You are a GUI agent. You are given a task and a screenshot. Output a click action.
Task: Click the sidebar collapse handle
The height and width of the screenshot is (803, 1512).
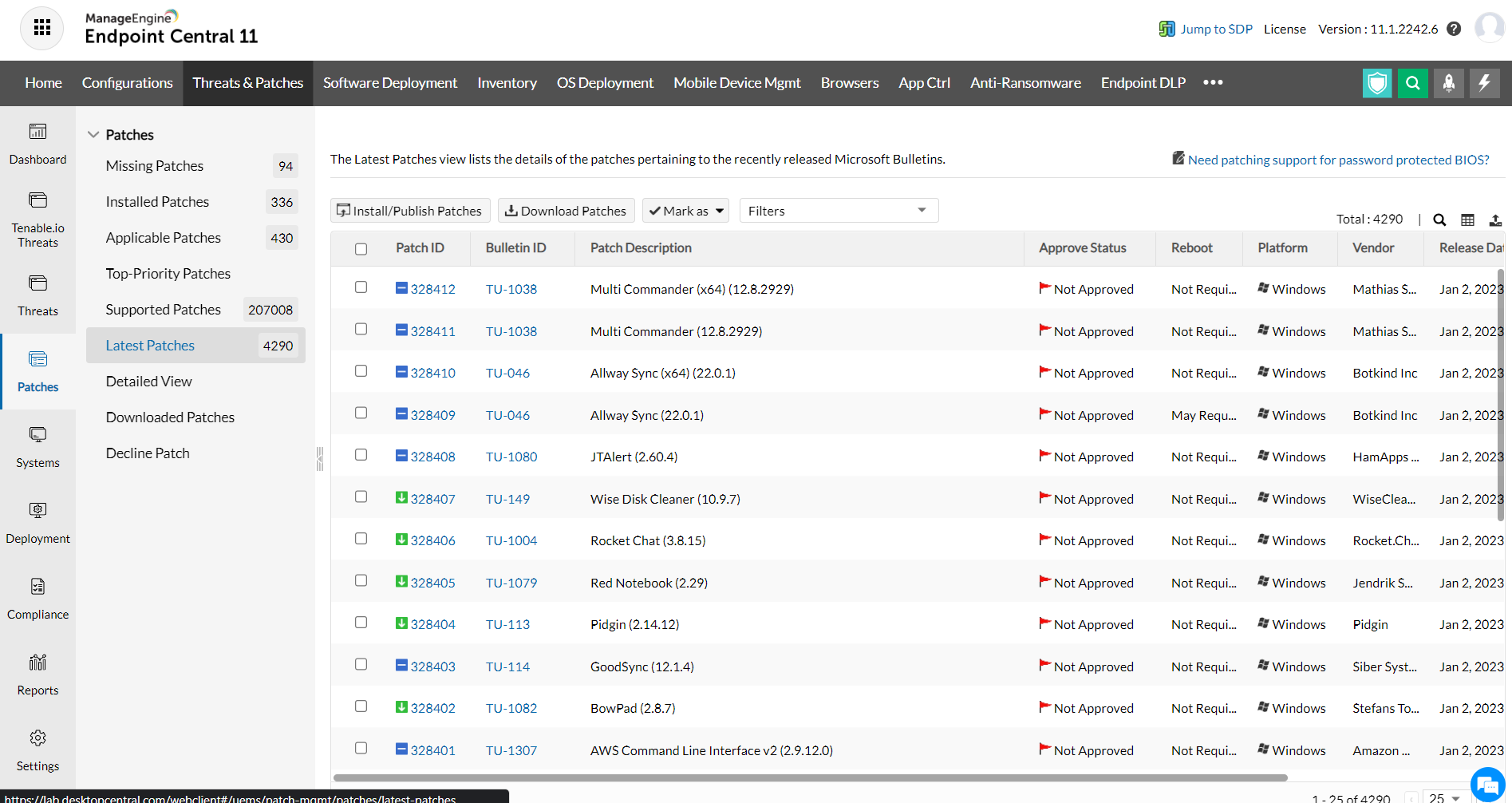(319, 459)
